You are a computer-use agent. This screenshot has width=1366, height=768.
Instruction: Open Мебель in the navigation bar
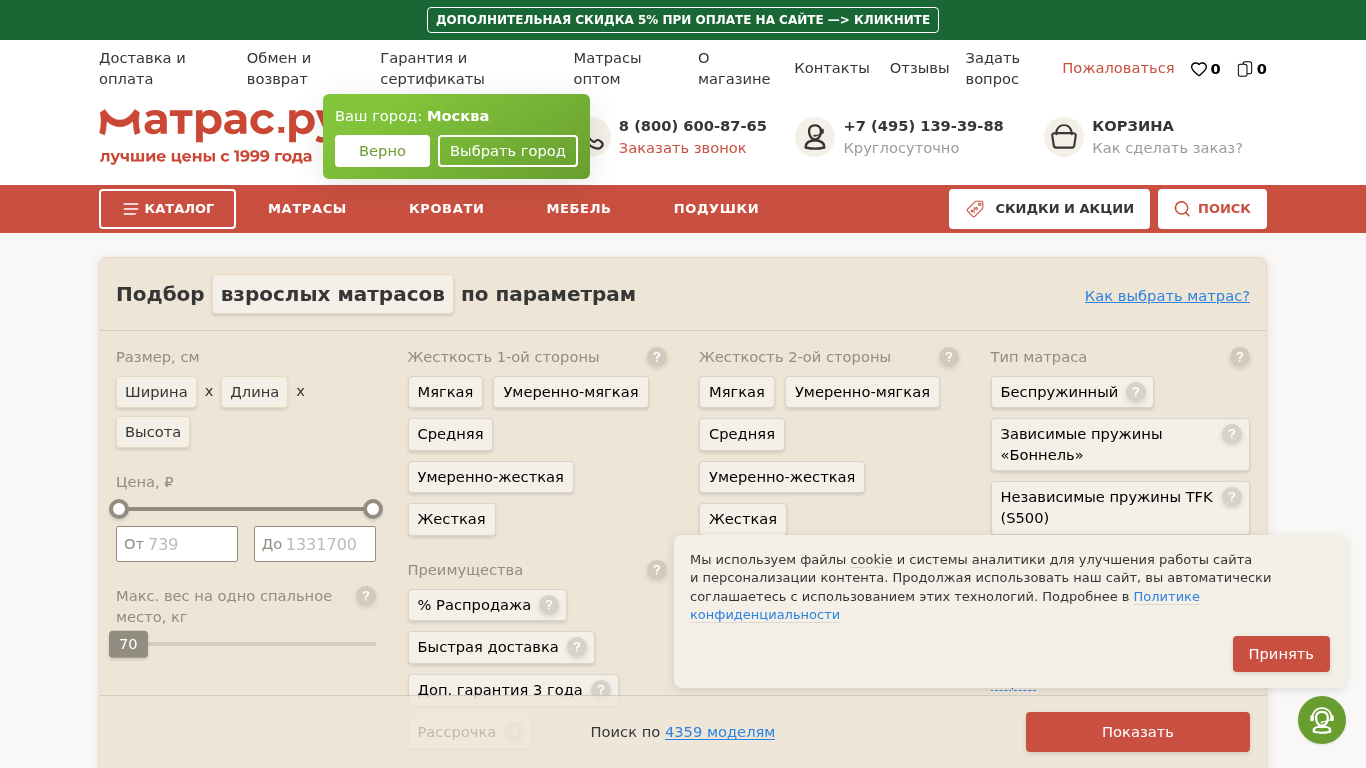(579, 209)
